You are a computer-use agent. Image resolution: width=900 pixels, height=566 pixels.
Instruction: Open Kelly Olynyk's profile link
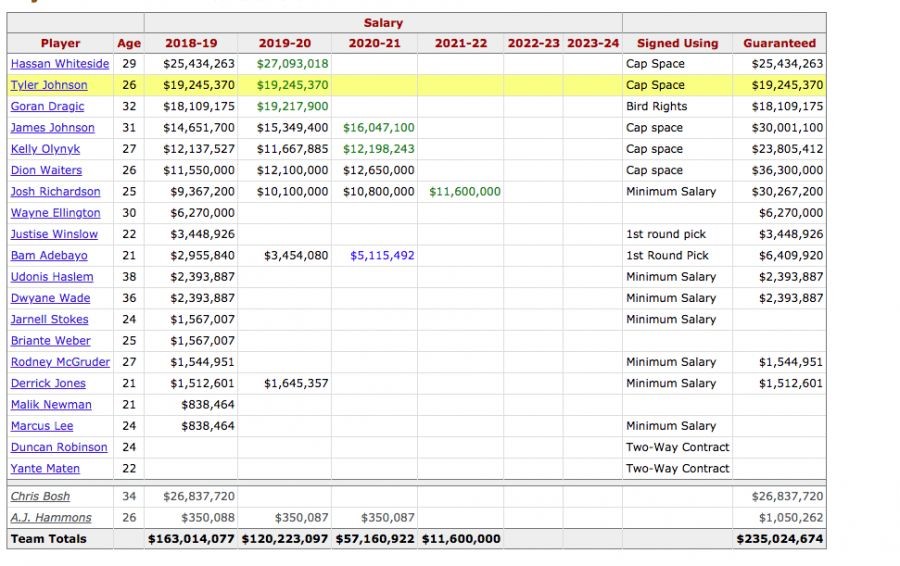pyautogui.click(x=45, y=149)
